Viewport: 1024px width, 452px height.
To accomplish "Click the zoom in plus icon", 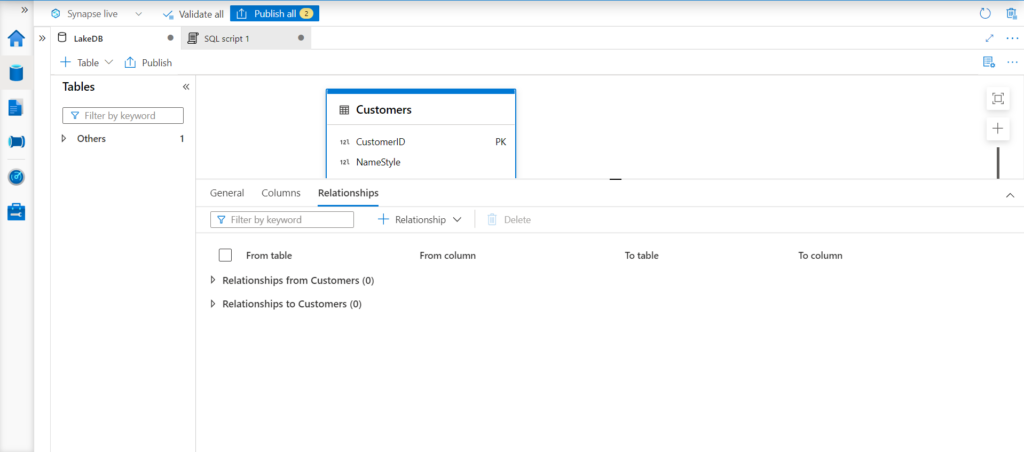I will [x=997, y=129].
